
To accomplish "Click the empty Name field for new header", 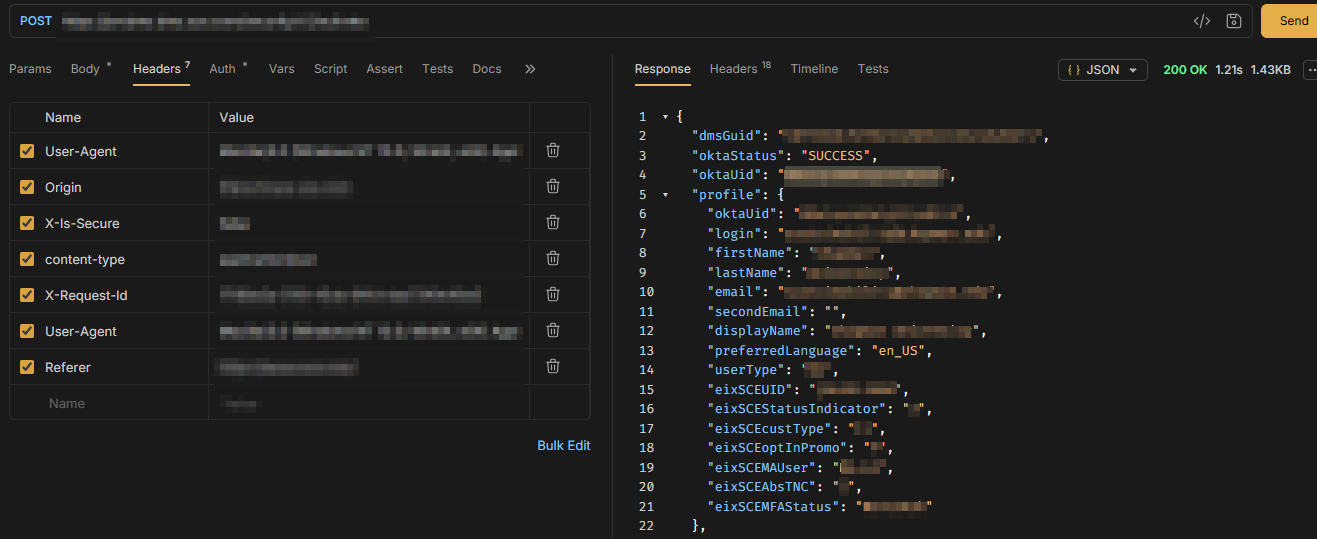I will pos(110,403).
